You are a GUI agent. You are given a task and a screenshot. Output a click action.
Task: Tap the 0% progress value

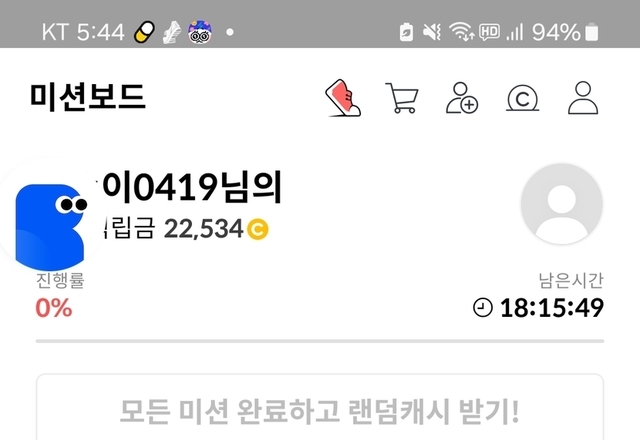53,308
